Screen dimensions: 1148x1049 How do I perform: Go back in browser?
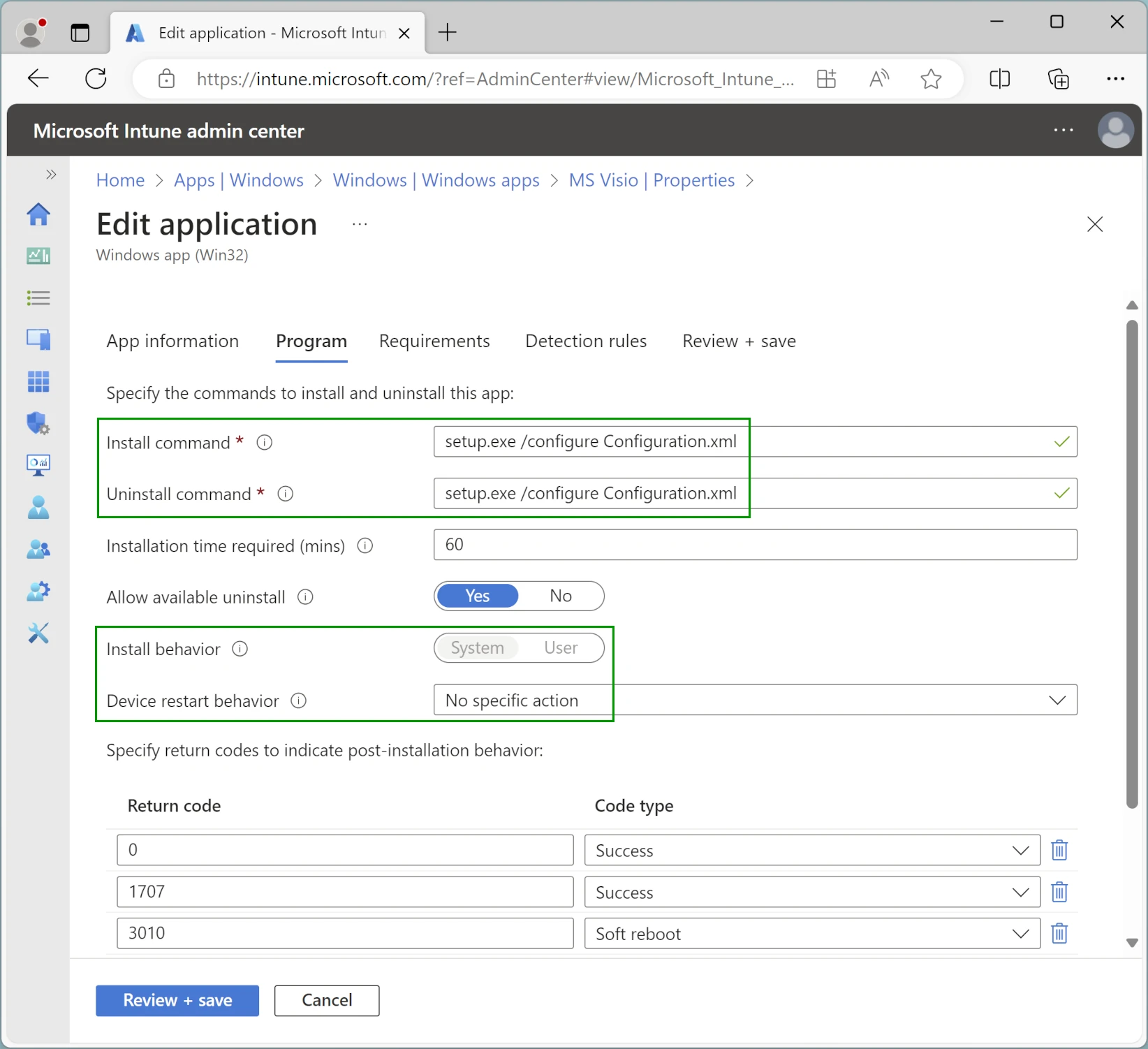click(38, 78)
